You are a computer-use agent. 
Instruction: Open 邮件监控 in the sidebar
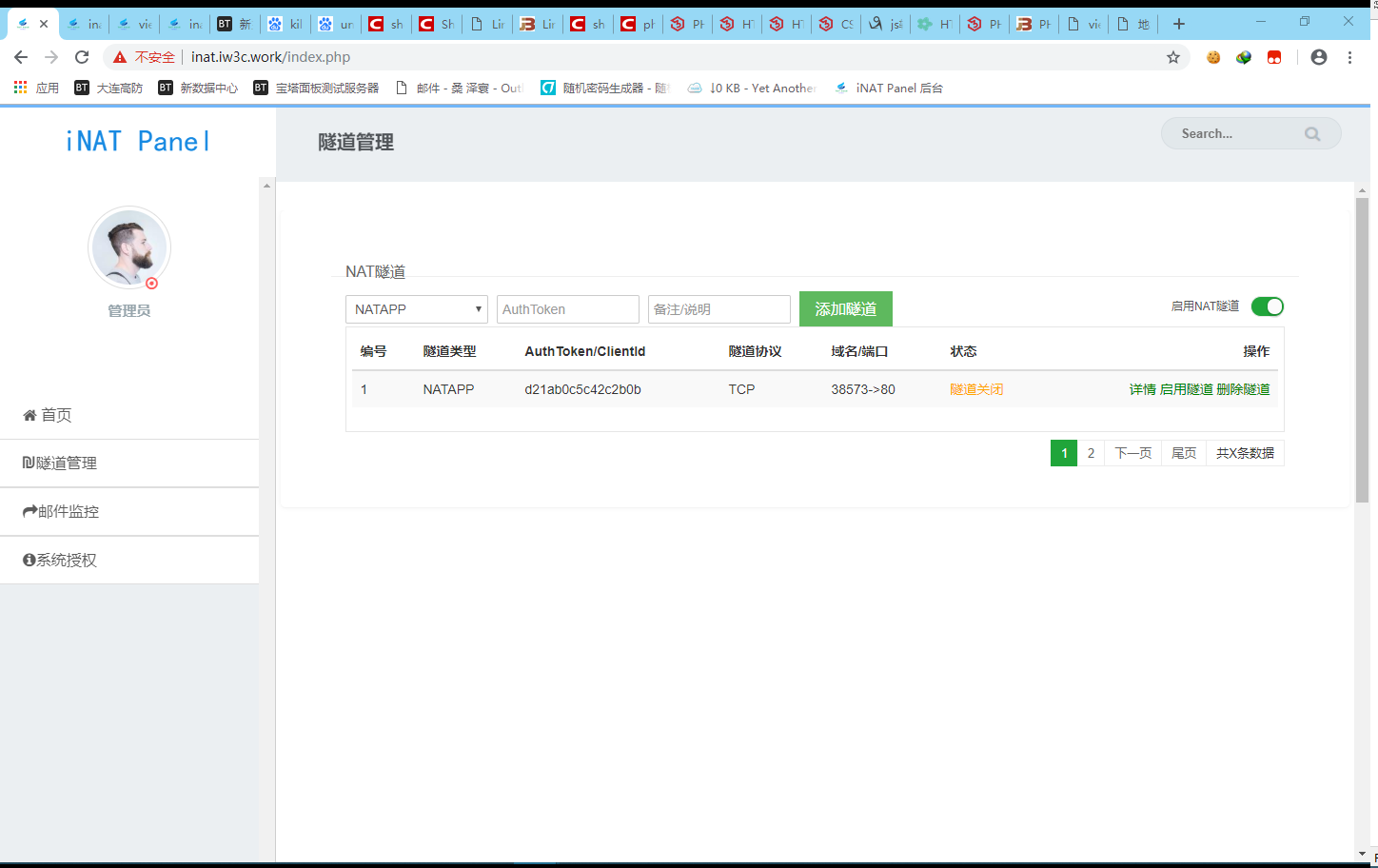click(x=129, y=512)
